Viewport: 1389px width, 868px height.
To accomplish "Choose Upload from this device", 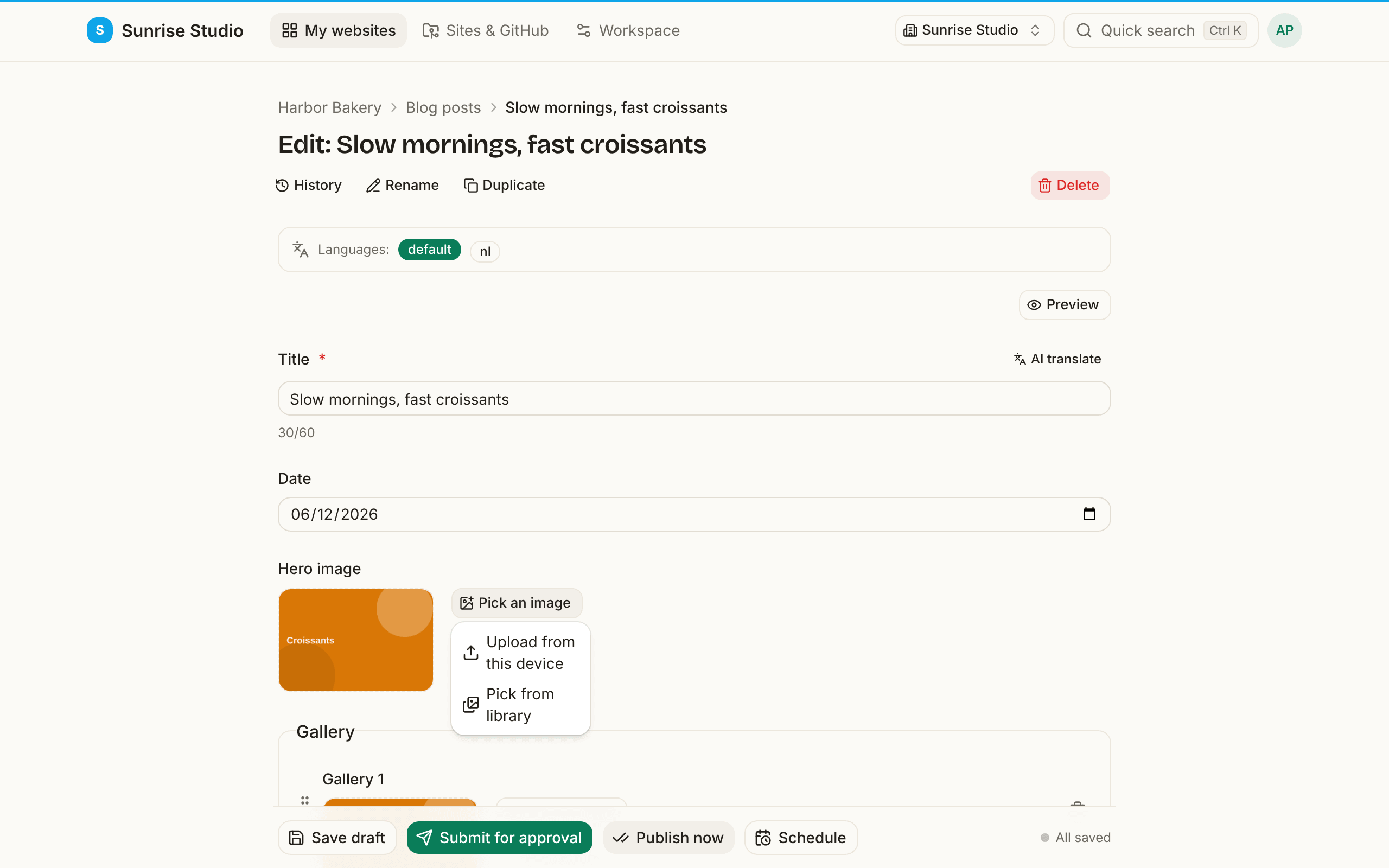I will point(520,653).
